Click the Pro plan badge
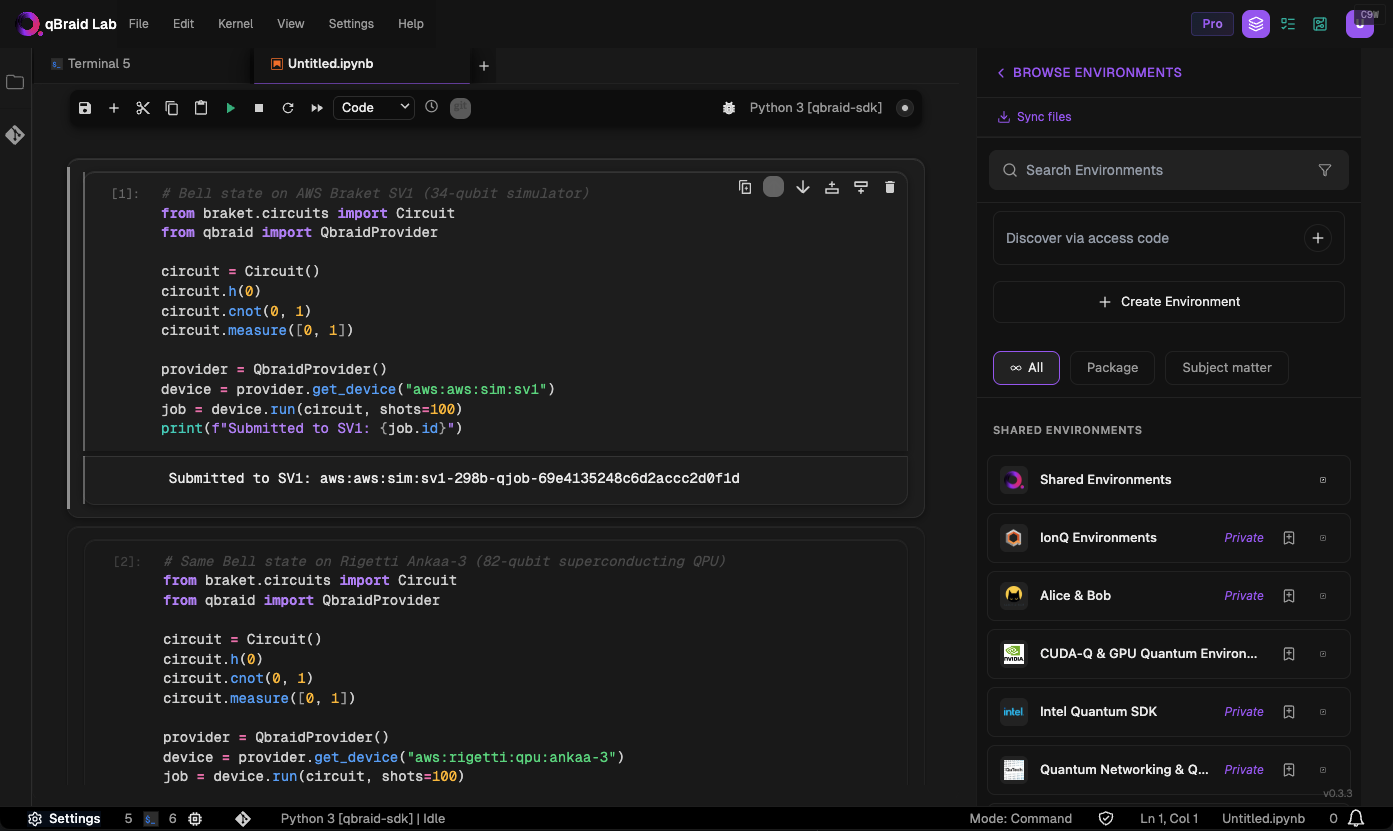The height and width of the screenshot is (831, 1393). [1212, 24]
